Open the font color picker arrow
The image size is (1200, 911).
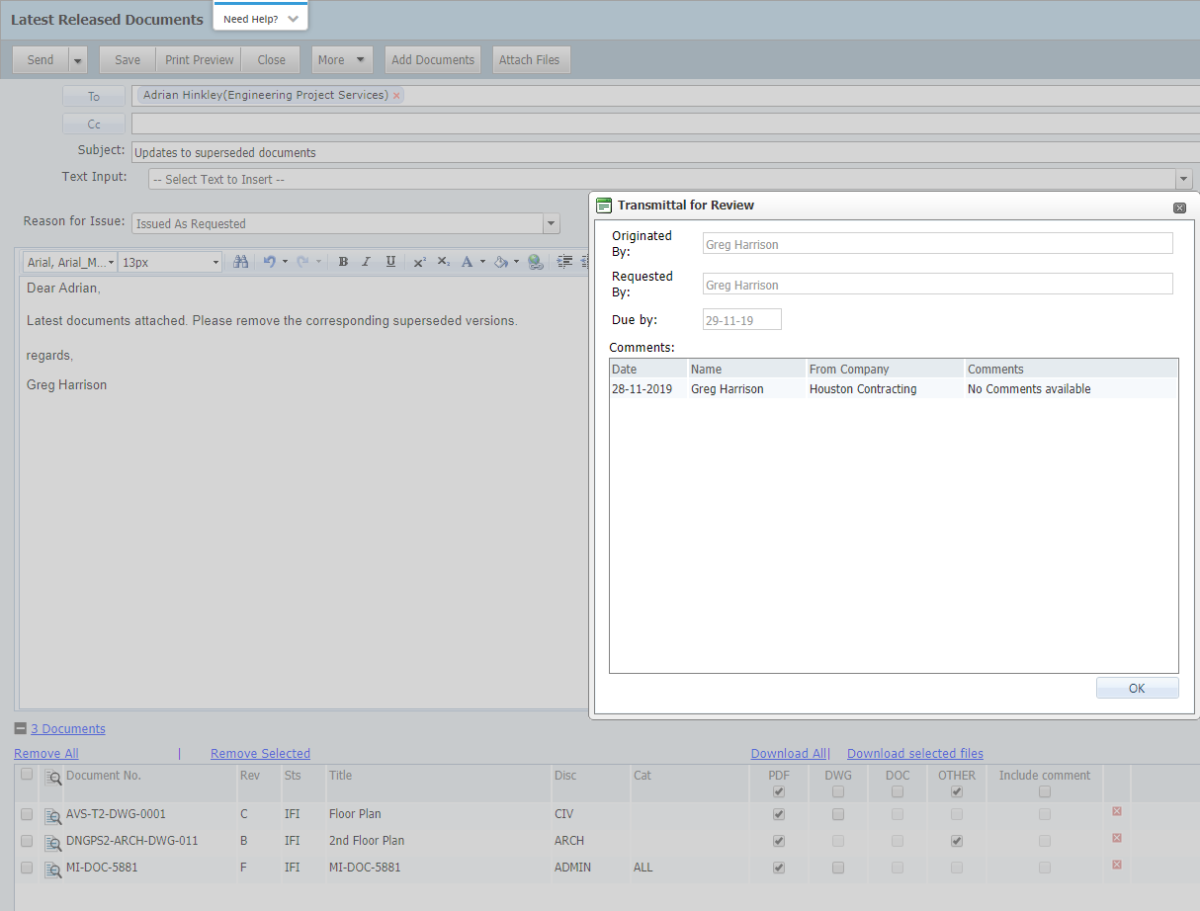click(x=482, y=262)
